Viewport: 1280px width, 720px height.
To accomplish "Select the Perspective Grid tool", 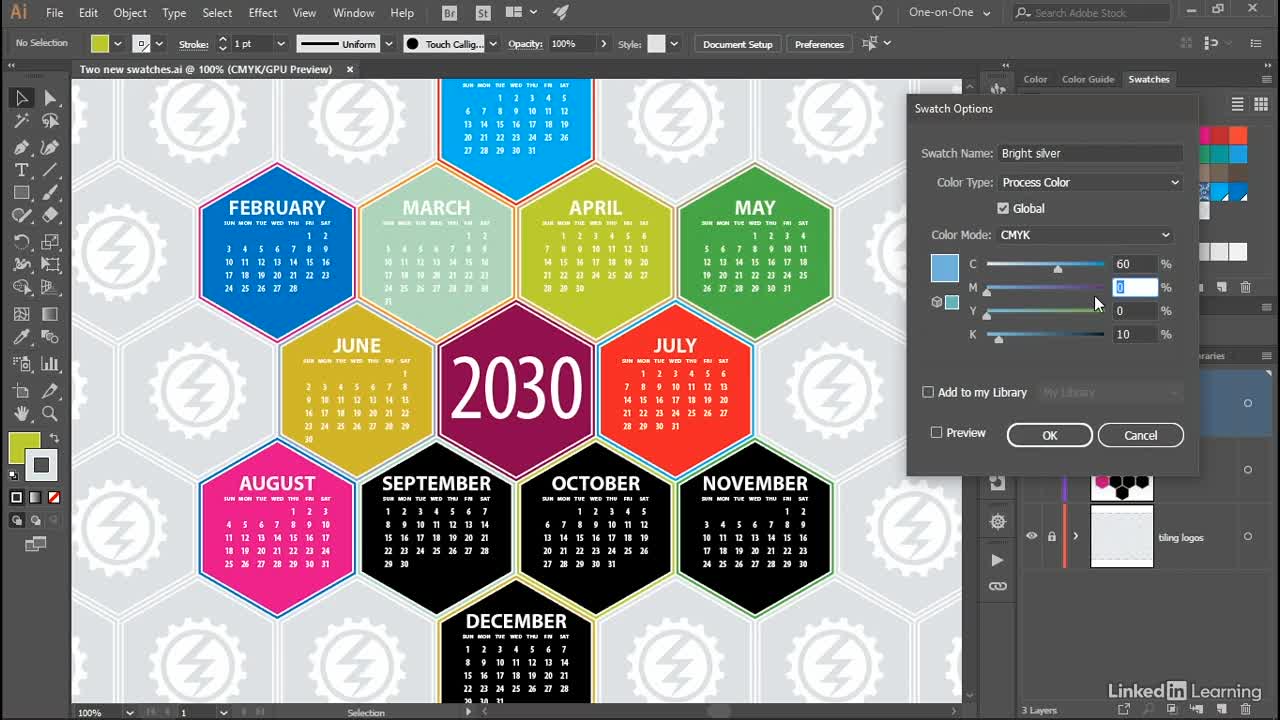I will (x=50, y=290).
